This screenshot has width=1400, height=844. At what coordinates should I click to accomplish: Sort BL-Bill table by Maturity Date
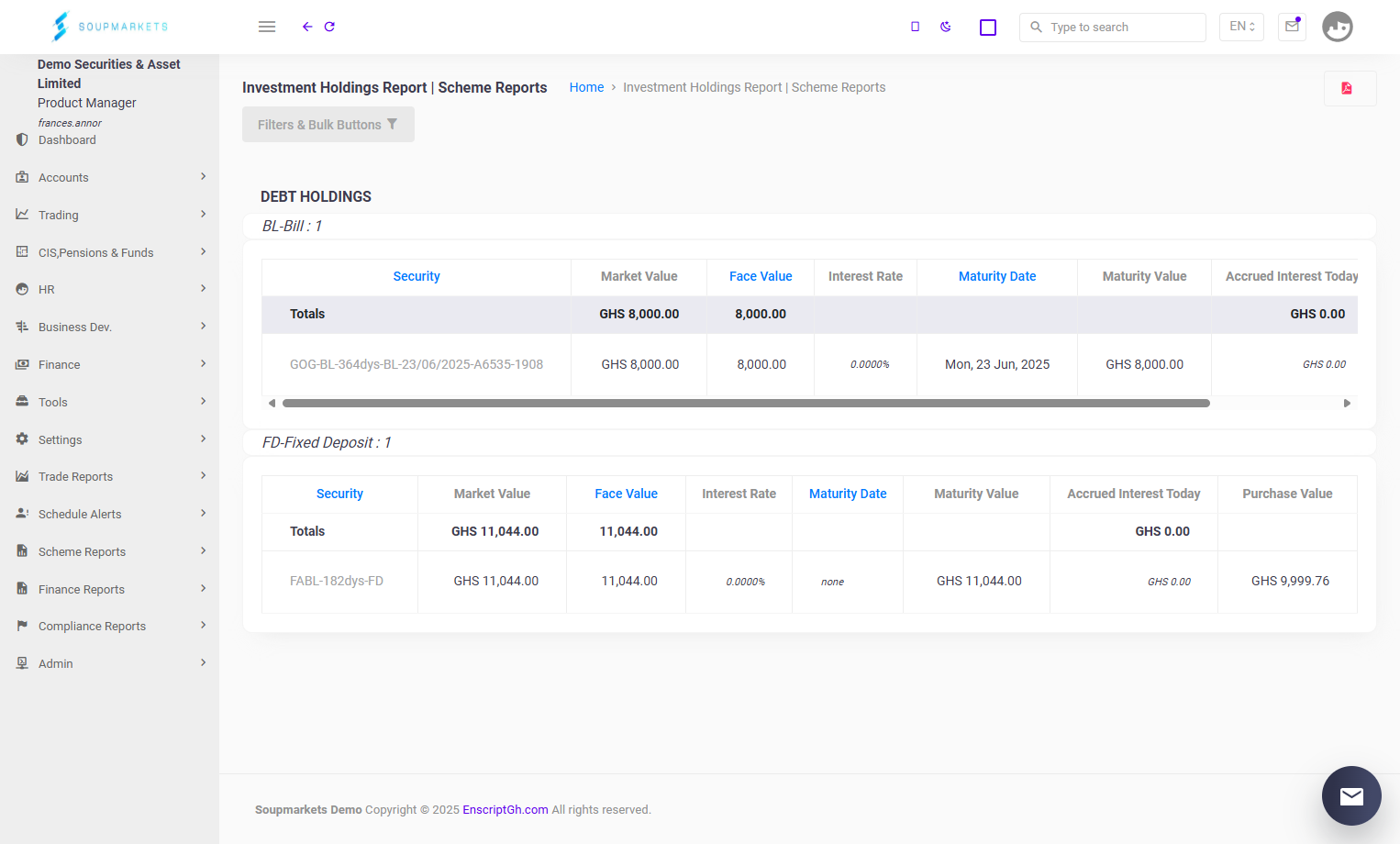997,276
